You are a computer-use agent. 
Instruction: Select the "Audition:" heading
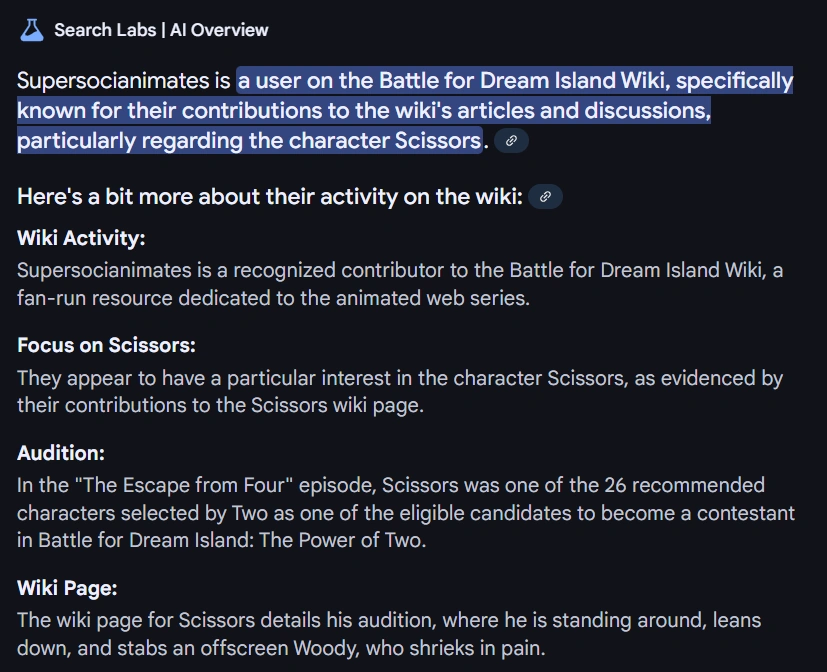(61, 453)
